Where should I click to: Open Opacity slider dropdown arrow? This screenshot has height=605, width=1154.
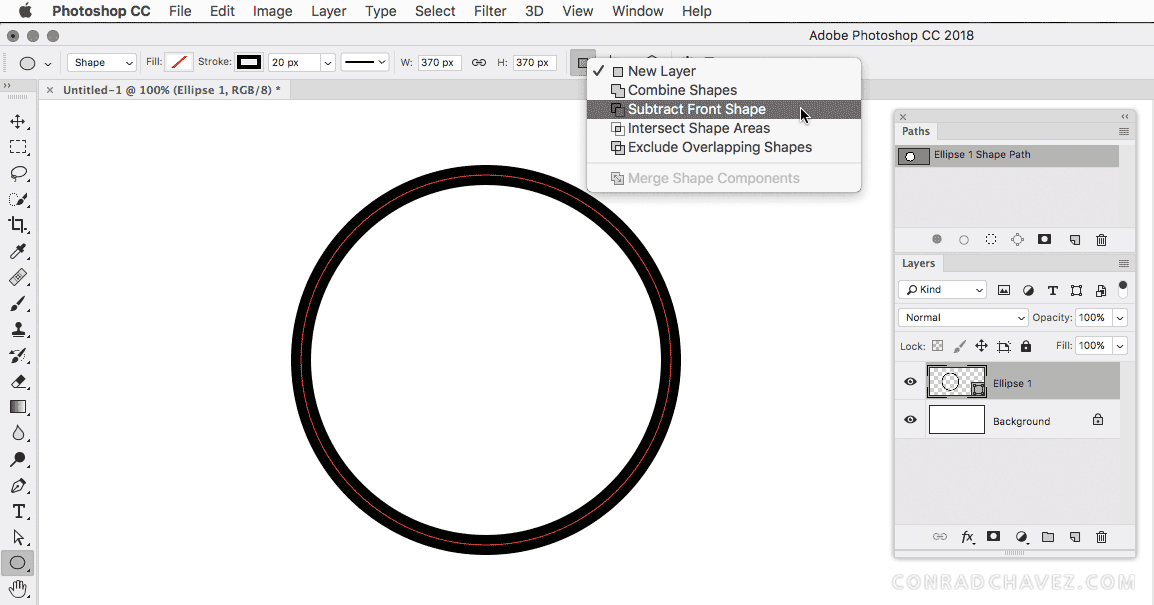(1120, 317)
